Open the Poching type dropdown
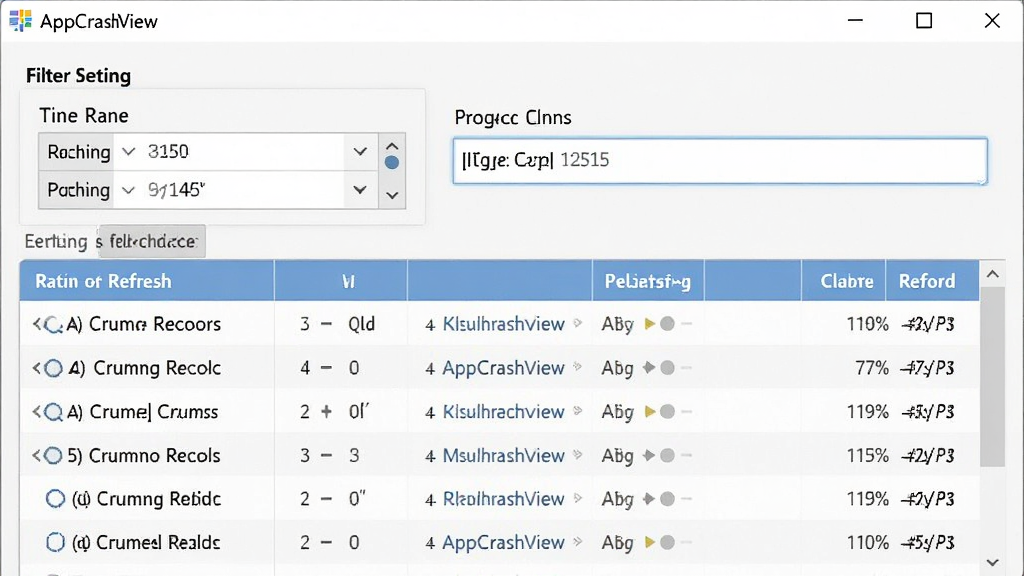This screenshot has height=576, width=1024. 128,190
